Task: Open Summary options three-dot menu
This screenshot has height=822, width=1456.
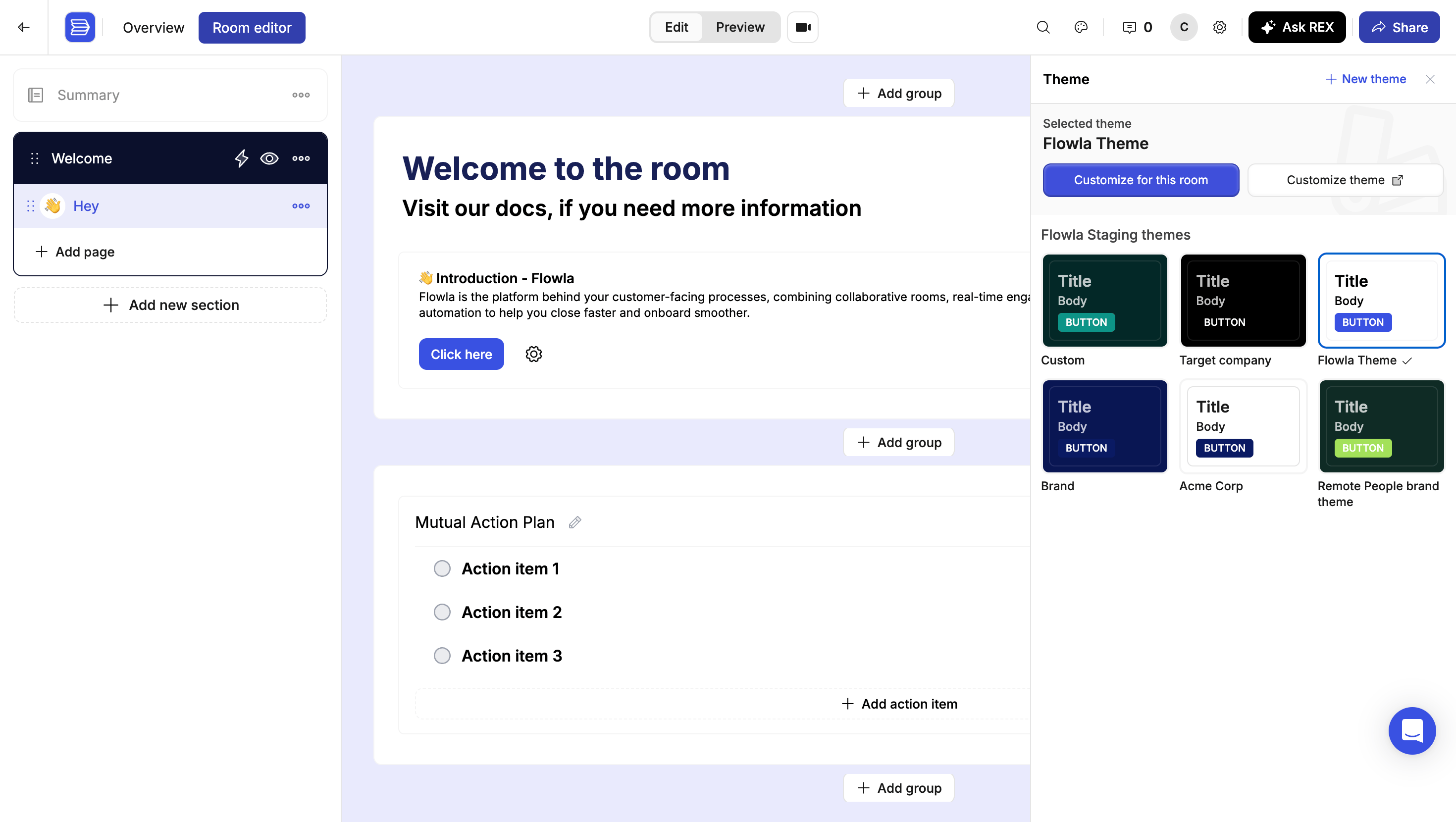Action: pyautogui.click(x=301, y=95)
